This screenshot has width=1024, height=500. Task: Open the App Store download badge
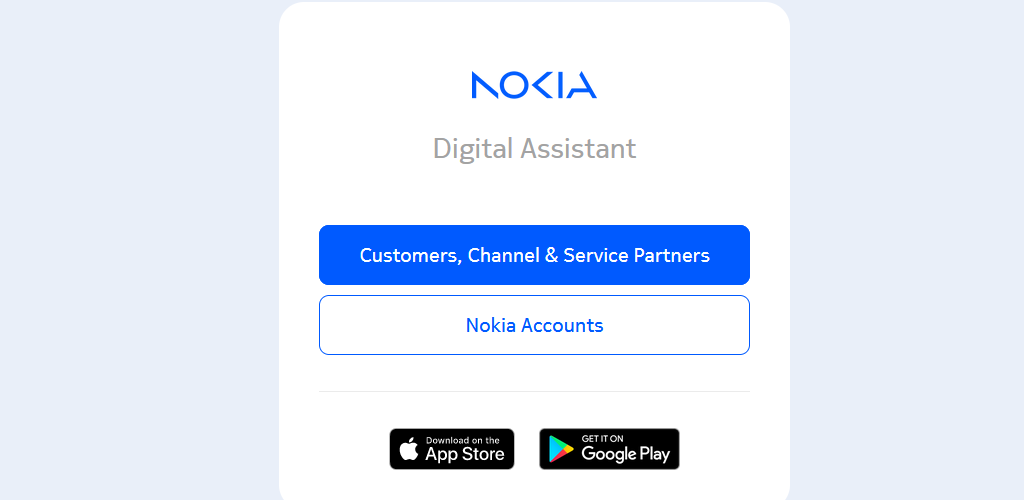click(452, 449)
